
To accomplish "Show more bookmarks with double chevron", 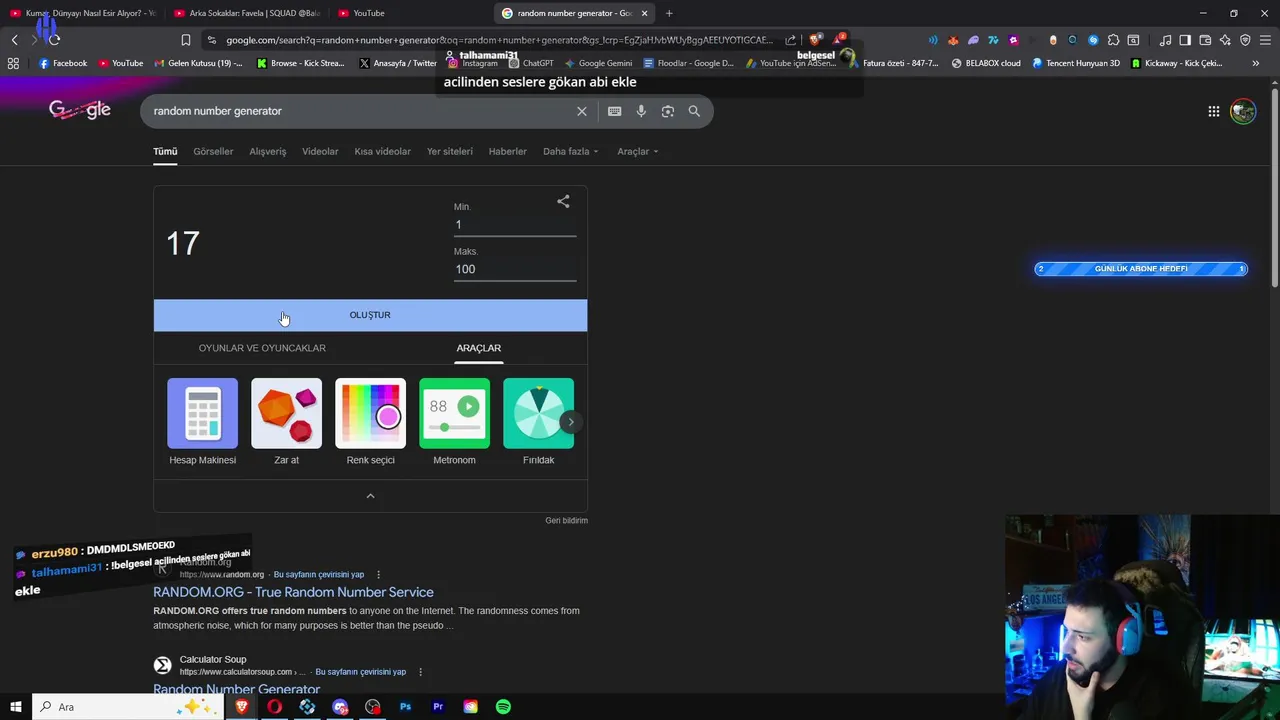I will pos(1255,63).
